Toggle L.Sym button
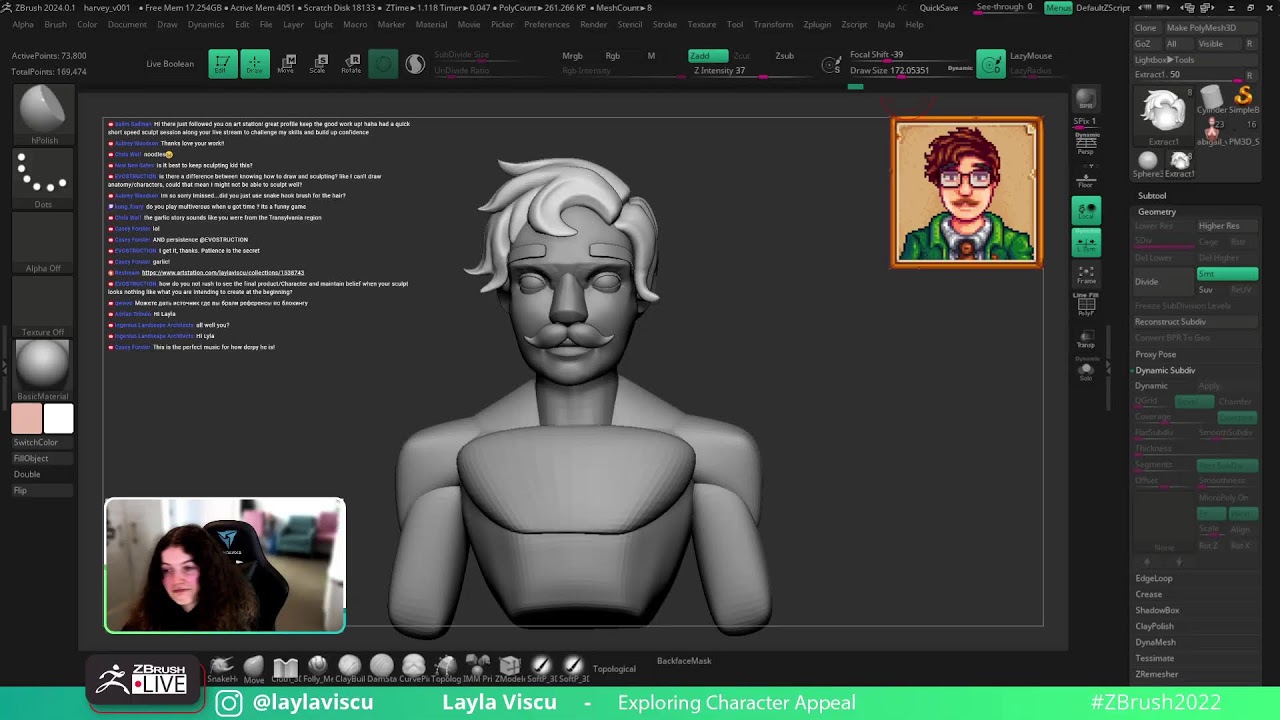The width and height of the screenshot is (1280, 720). (1086, 242)
